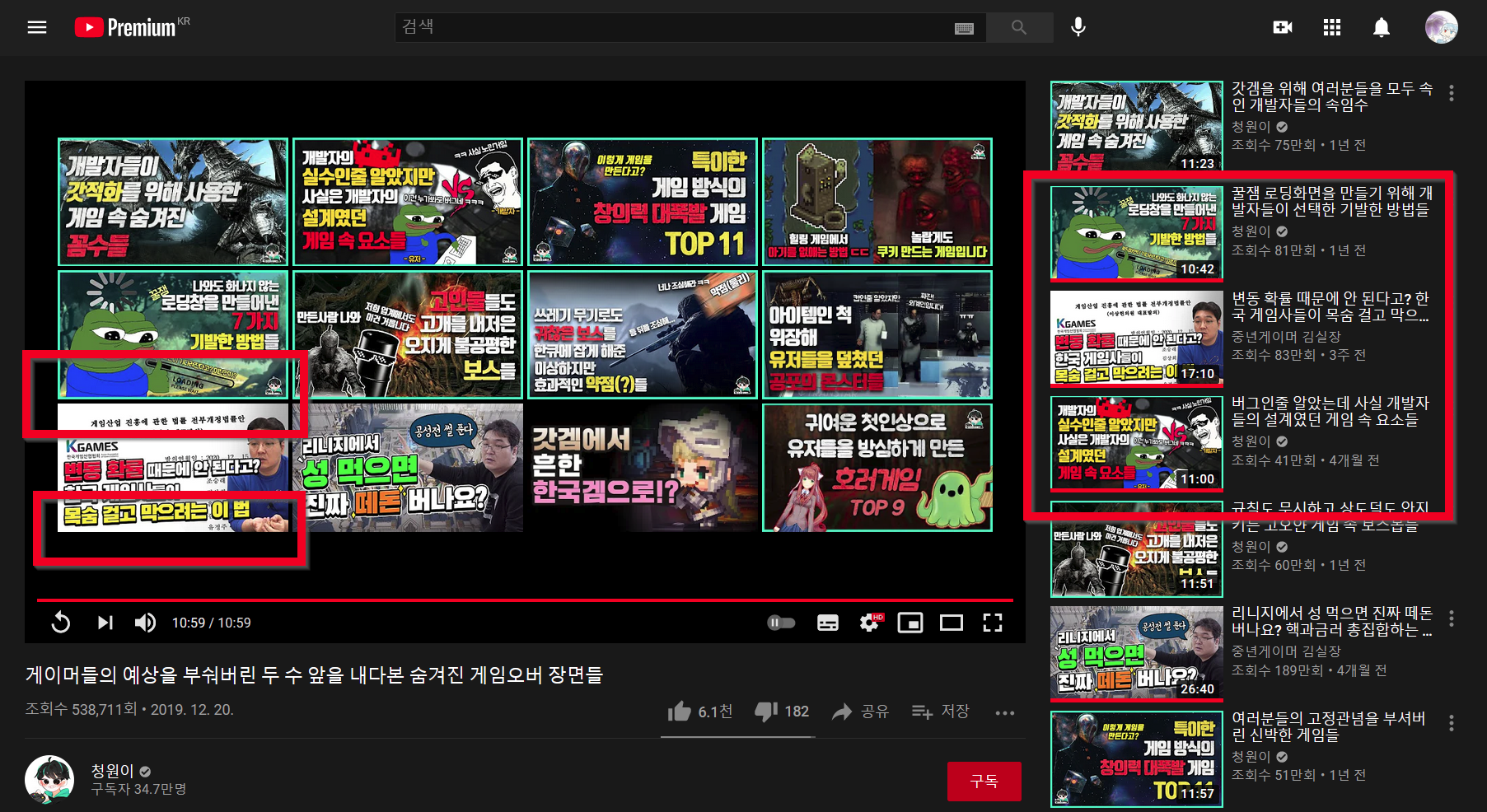This screenshot has height=812, width=1487.
Task: Select end-screen video 특이한 게임 방식의 TOP 11
Action: coord(643,202)
